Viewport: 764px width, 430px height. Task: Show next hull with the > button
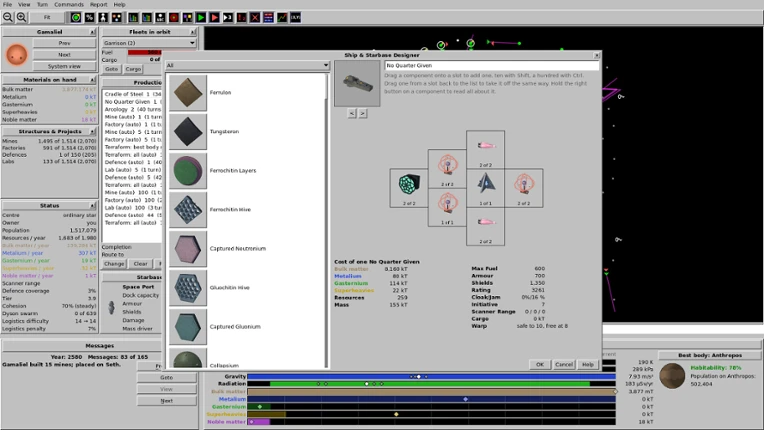[363, 113]
